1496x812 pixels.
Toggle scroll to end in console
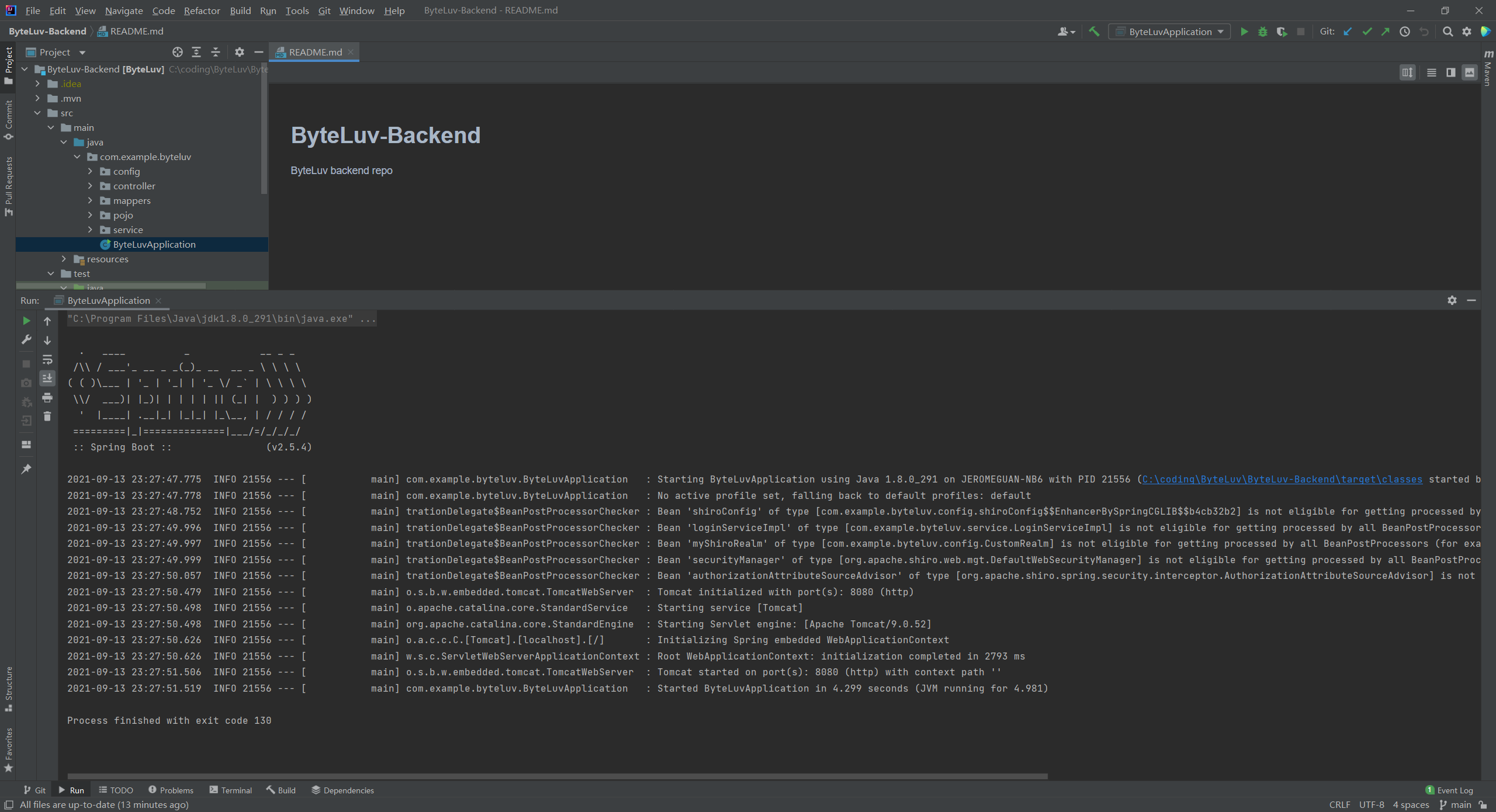click(47, 378)
